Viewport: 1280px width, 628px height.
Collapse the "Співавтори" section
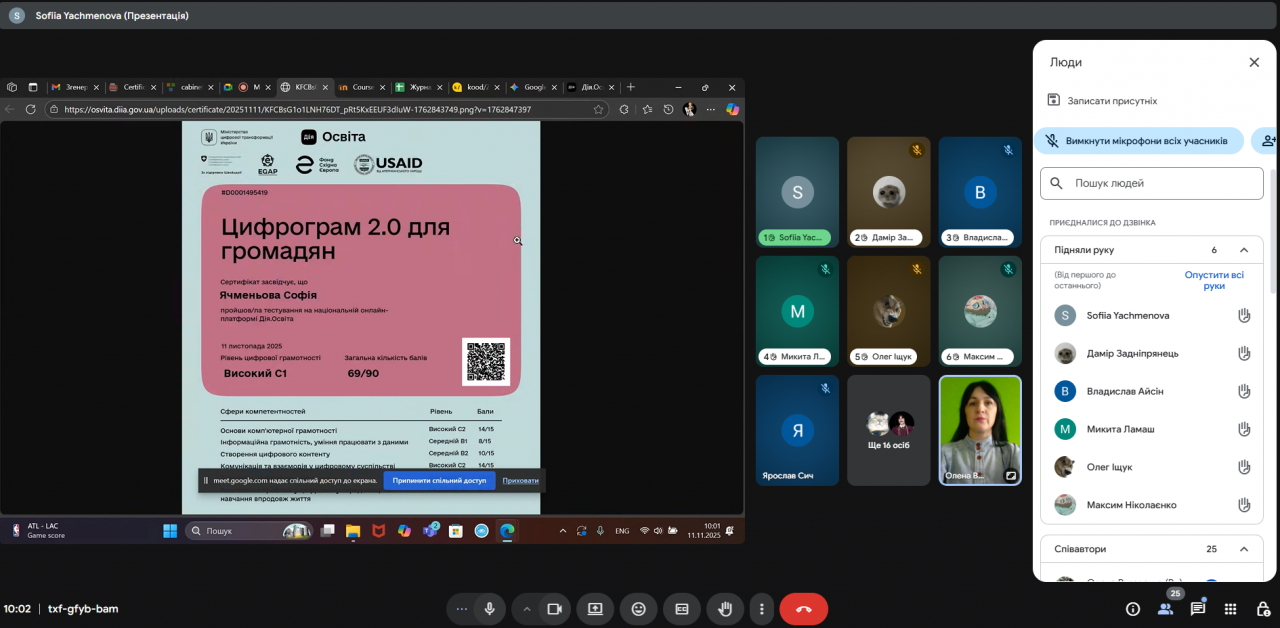(x=1244, y=549)
